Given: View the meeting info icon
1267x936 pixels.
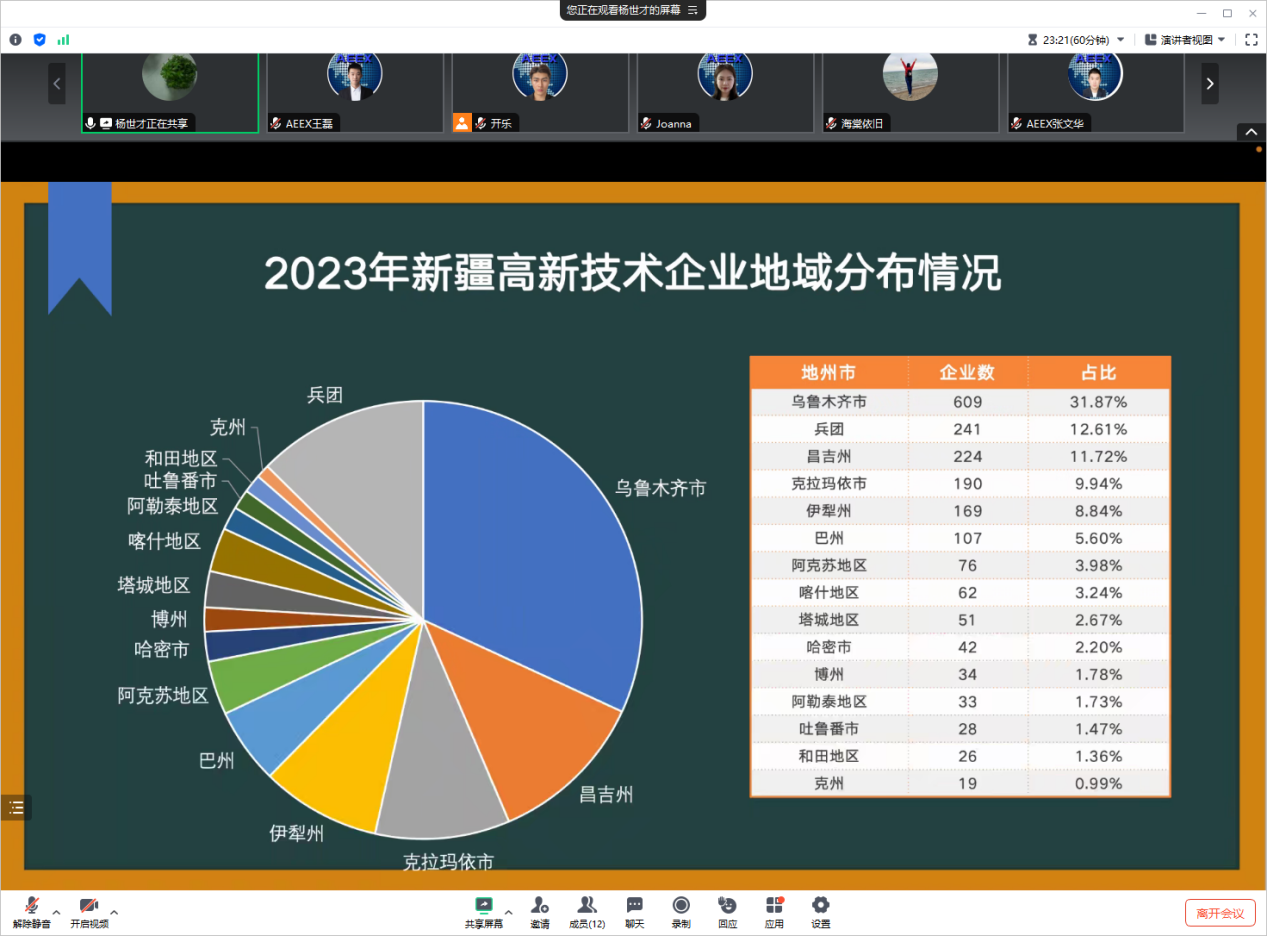Looking at the screenshot, I should [x=15, y=39].
